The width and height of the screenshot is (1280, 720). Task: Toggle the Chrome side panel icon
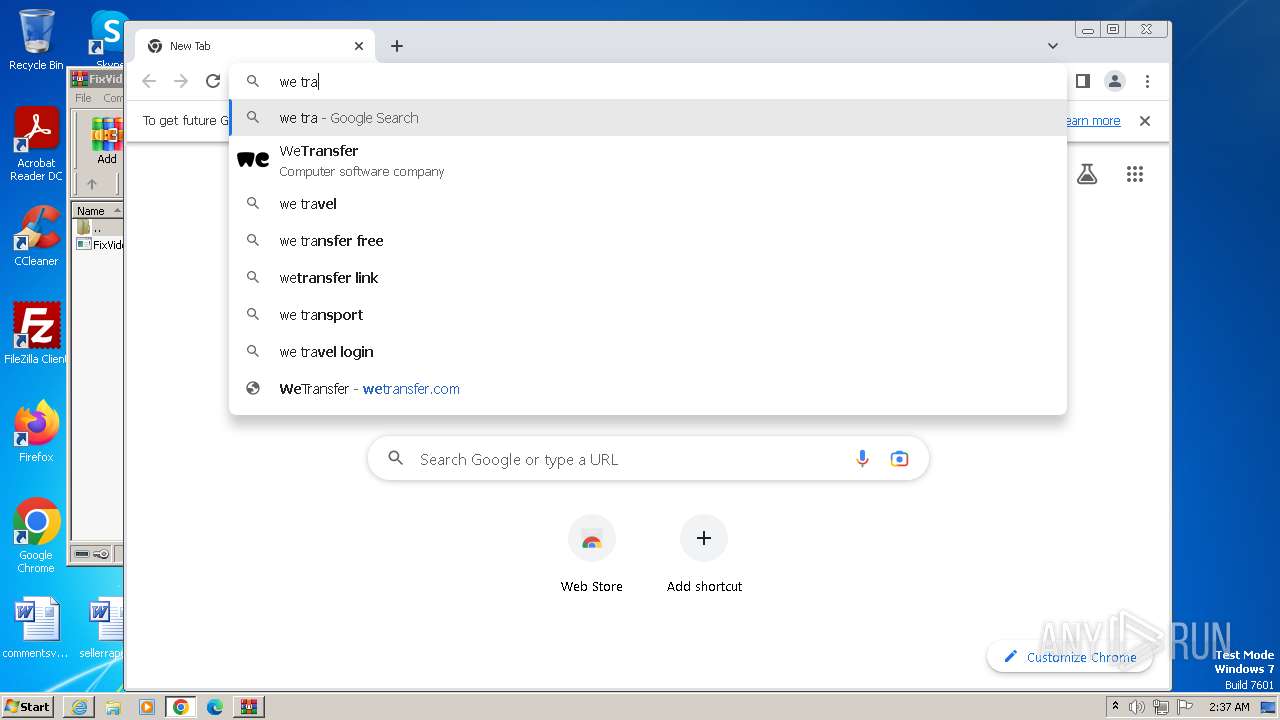1082,81
